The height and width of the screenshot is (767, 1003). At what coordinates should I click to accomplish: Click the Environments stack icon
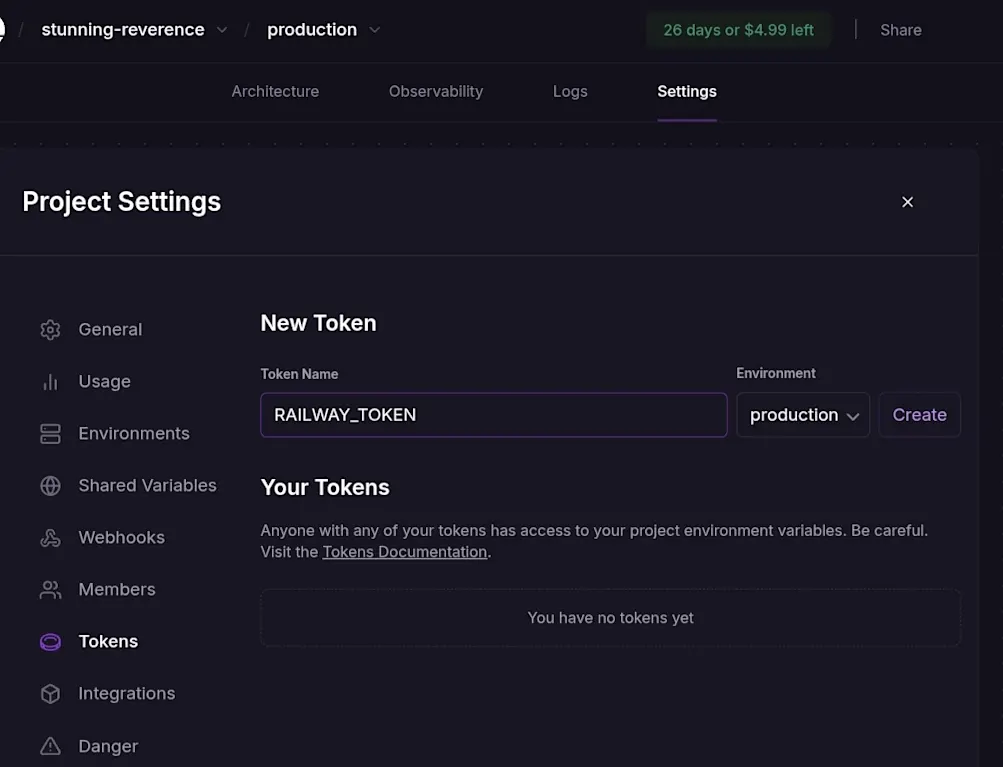pos(50,434)
